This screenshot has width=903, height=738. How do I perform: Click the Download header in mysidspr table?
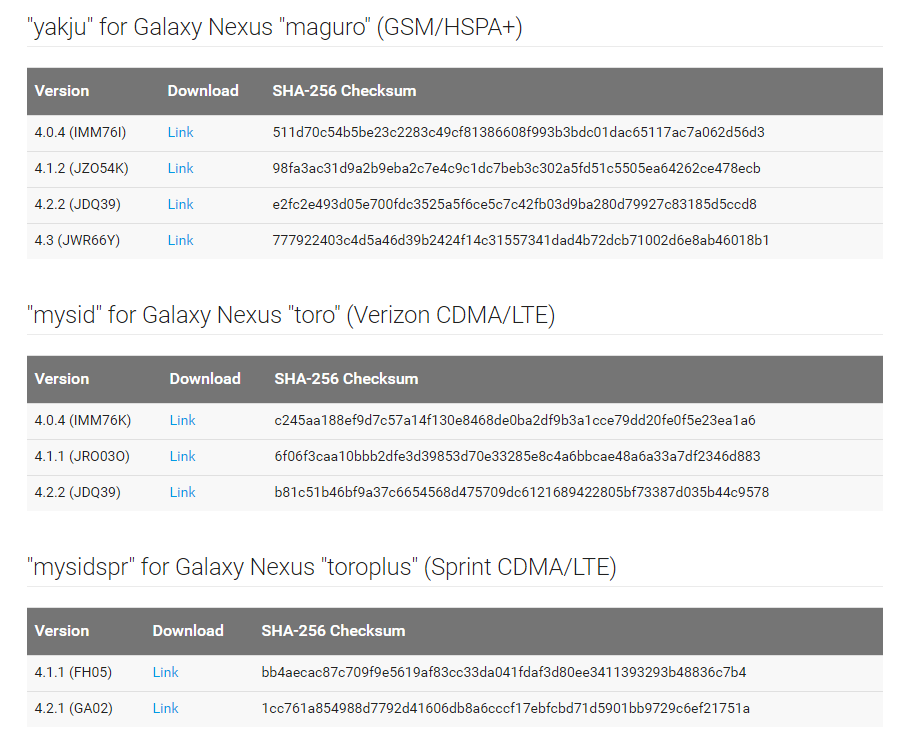click(188, 631)
